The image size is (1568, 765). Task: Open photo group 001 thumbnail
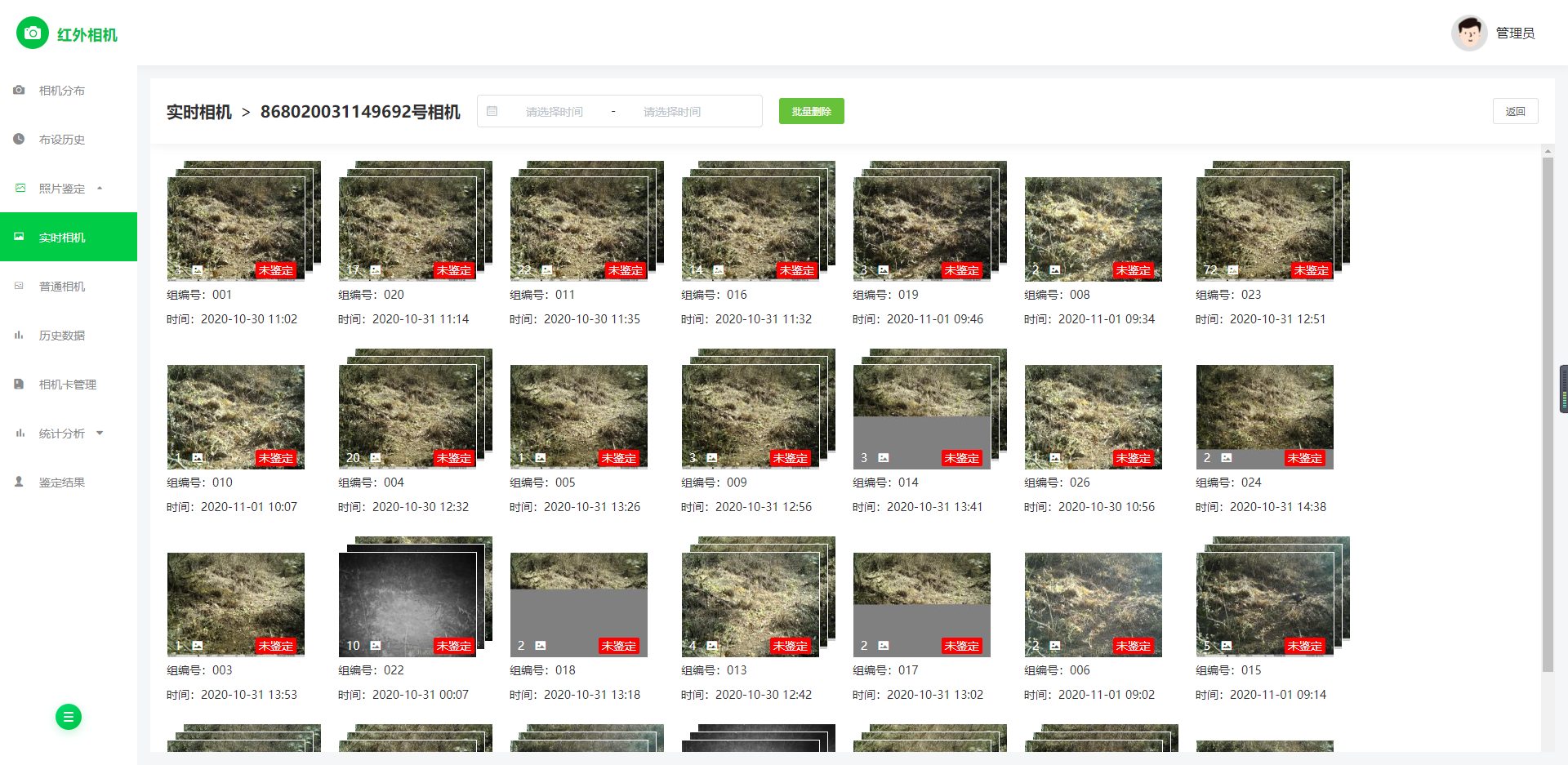tap(236, 229)
